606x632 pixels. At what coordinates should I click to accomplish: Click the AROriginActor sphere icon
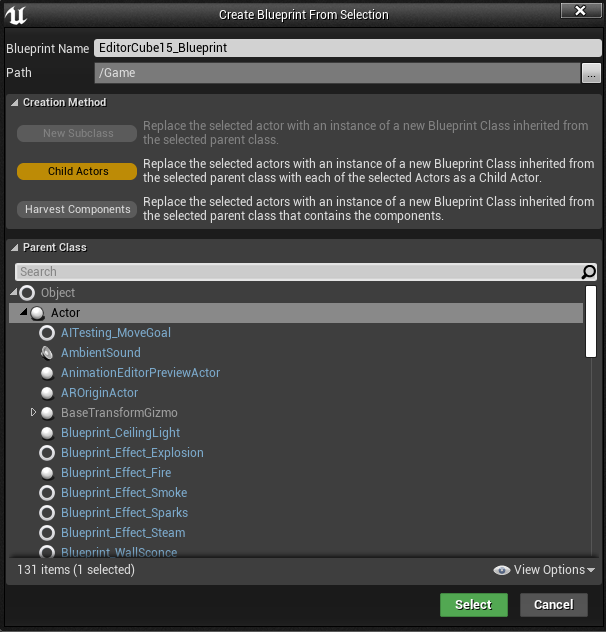(x=47, y=393)
